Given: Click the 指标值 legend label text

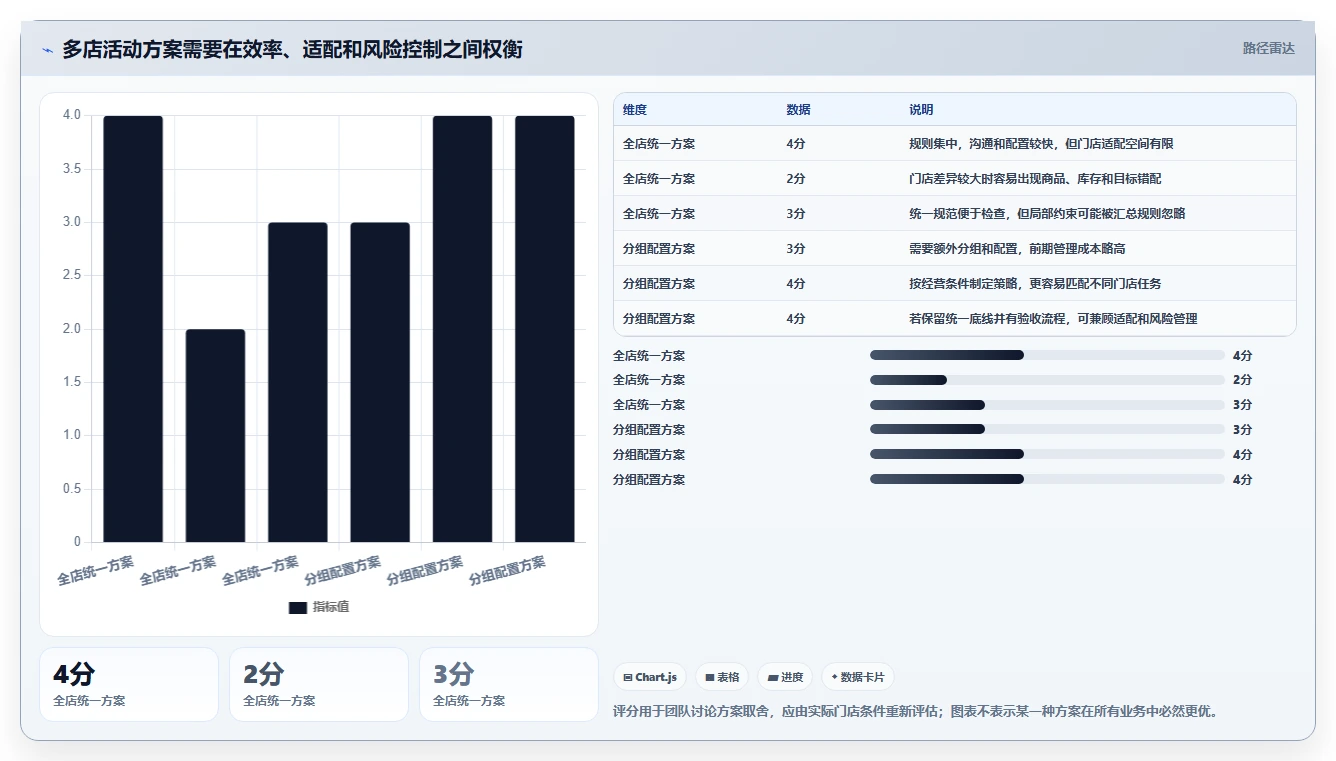Looking at the screenshot, I should [x=331, y=607].
